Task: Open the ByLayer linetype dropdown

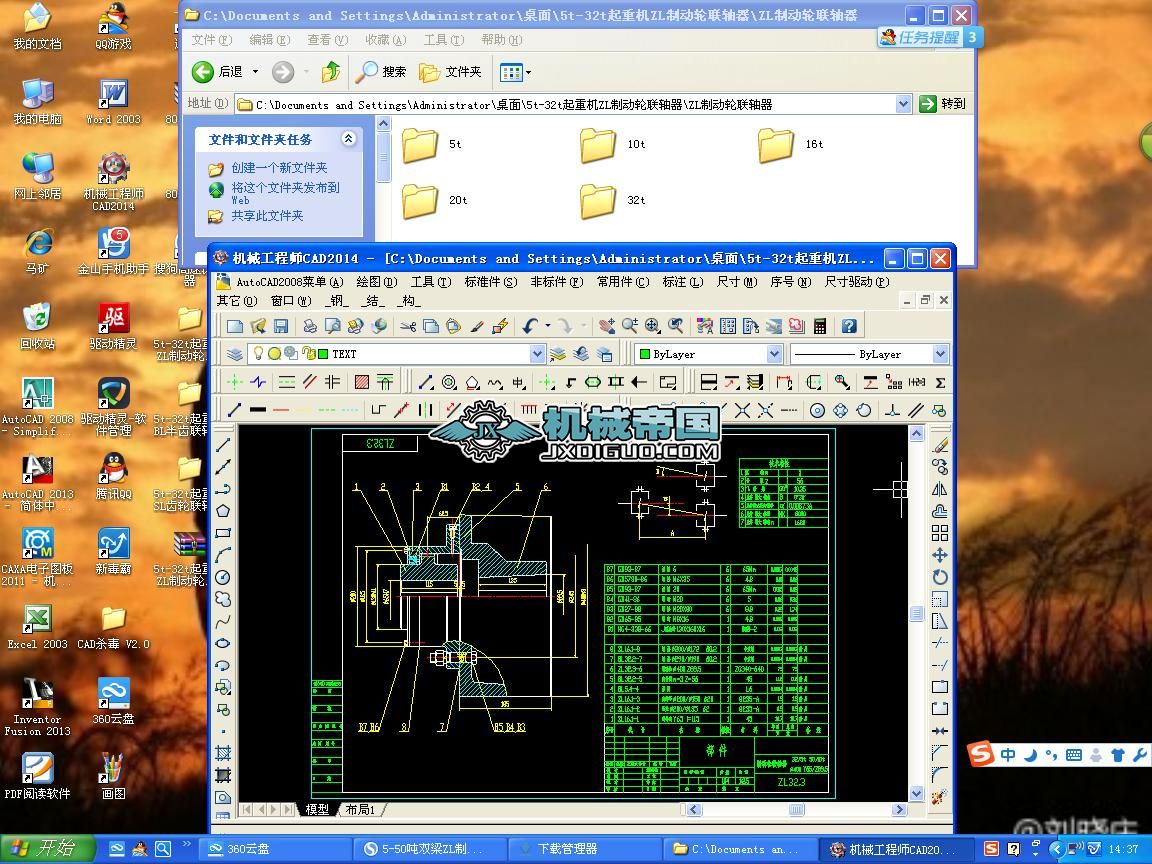Action: pyautogui.click(x=940, y=354)
